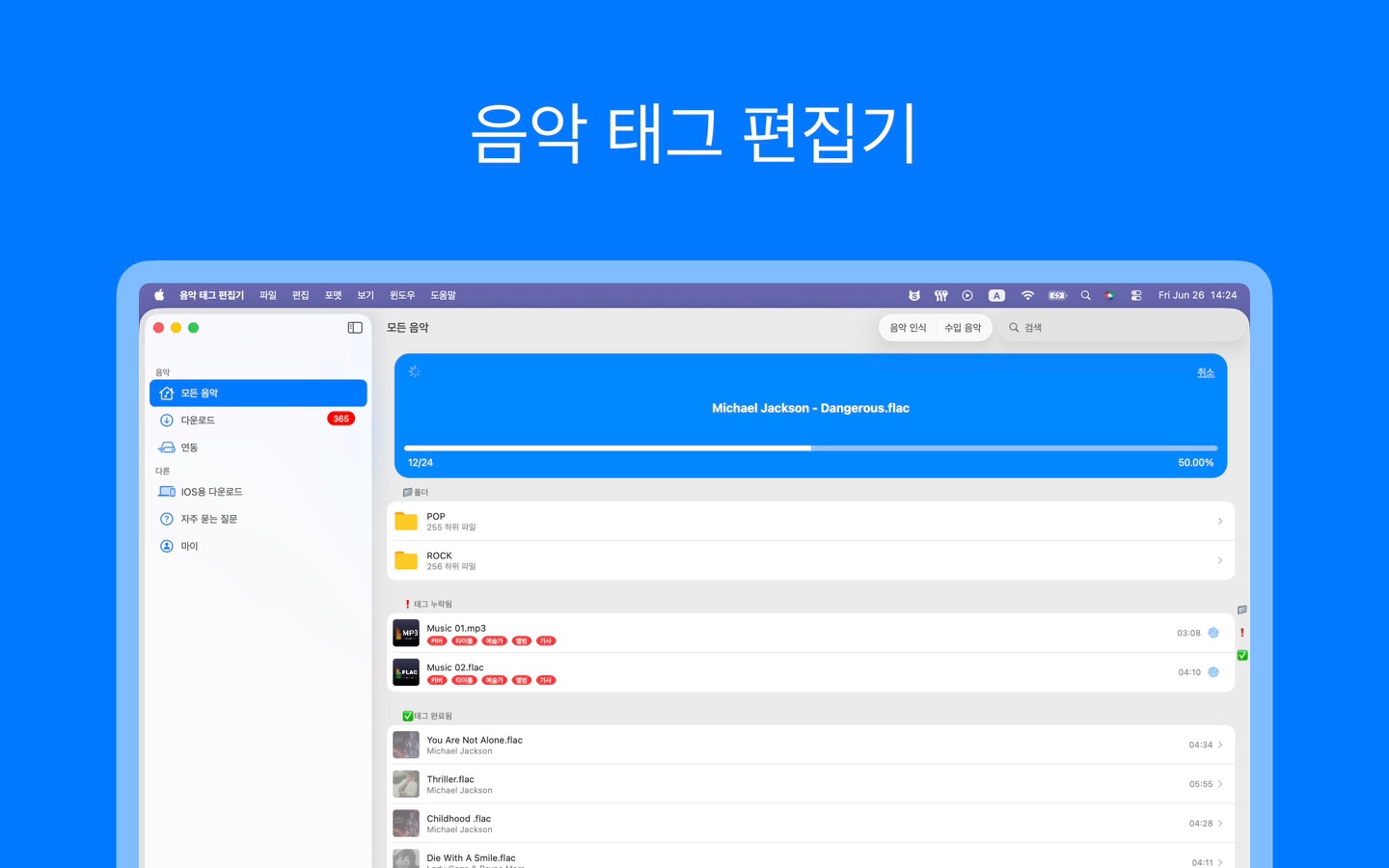Image resolution: width=1389 pixels, height=868 pixels.
Task: Click the magnifier icon in 검색 field
Action: (x=1014, y=328)
